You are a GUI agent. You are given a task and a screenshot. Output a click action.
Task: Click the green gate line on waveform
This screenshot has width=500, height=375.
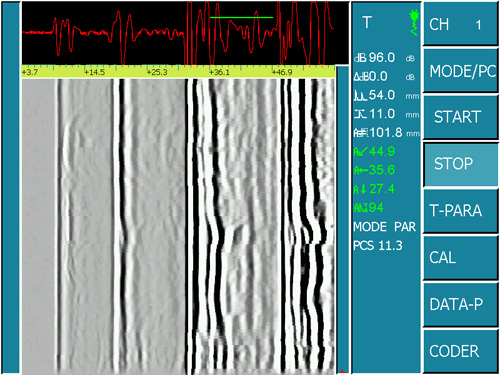241,17
